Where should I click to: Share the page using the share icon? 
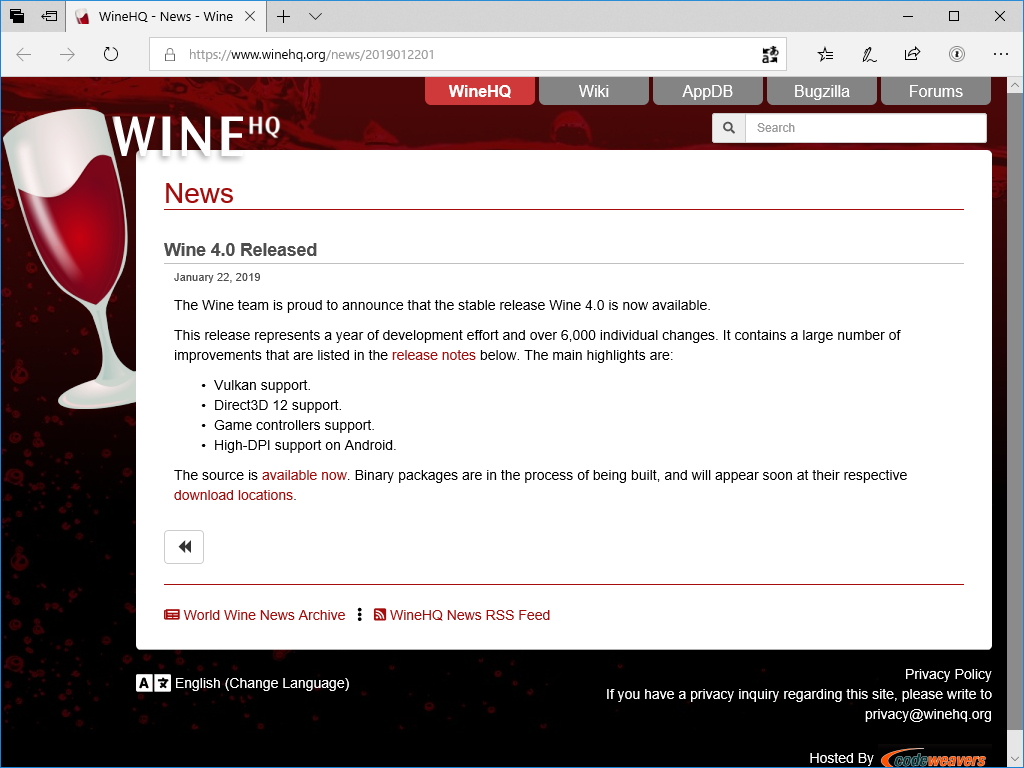[x=911, y=54]
